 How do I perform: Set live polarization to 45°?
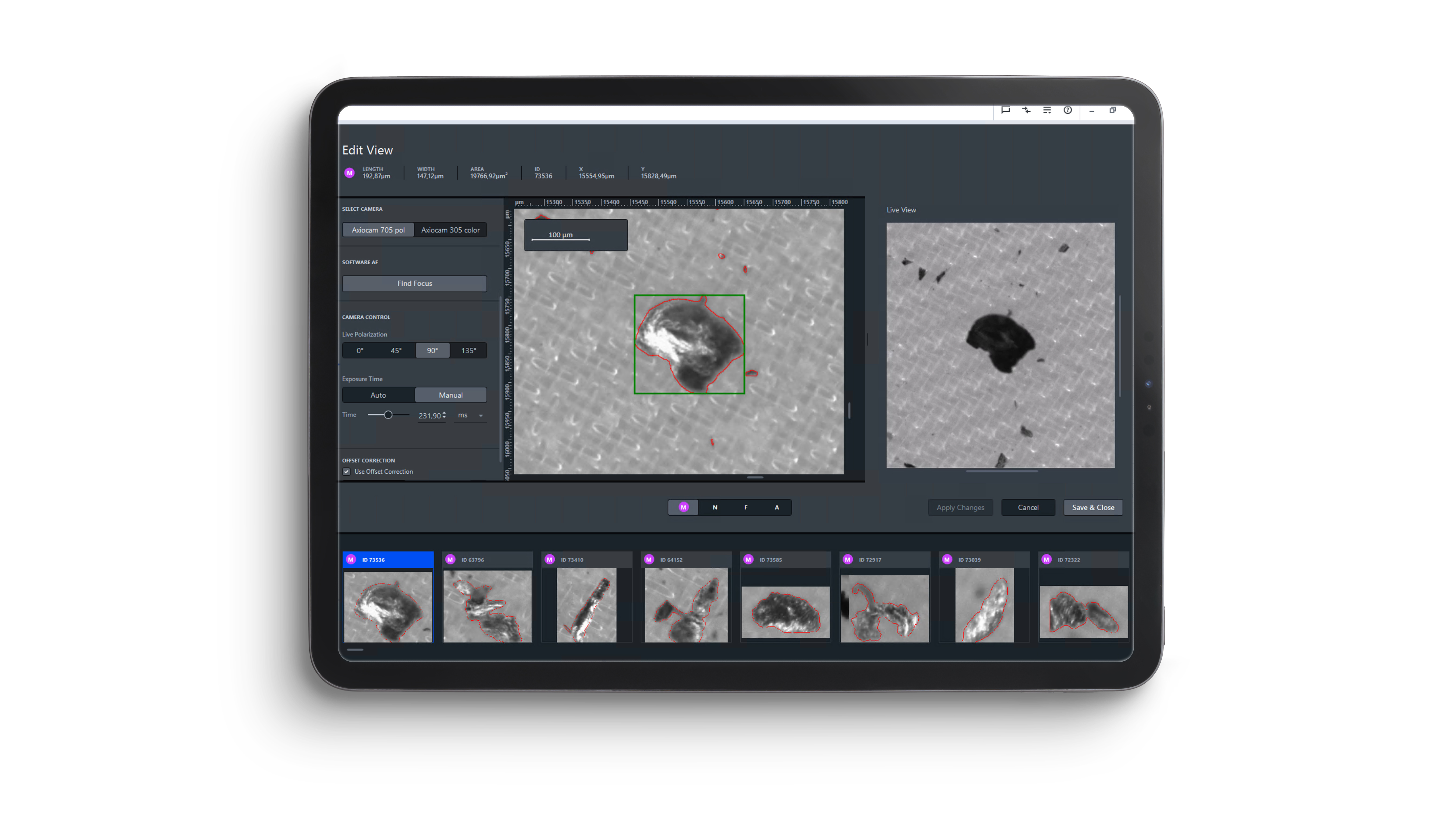click(x=396, y=350)
